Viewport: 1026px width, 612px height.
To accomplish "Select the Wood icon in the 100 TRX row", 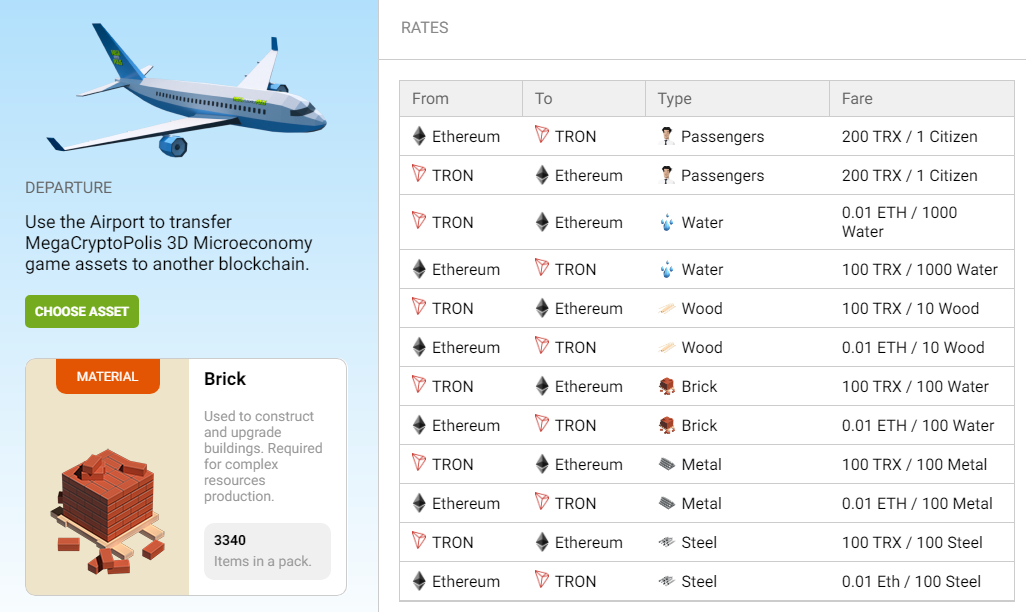I will pos(666,309).
